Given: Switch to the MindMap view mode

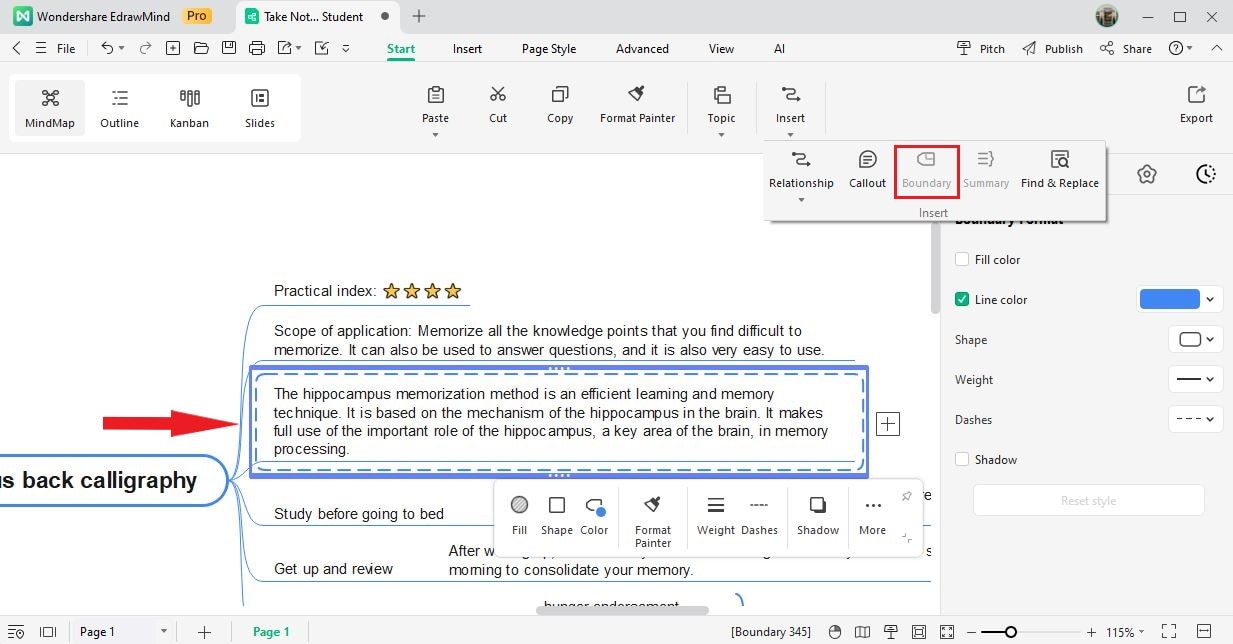Looking at the screenshot, I should point(50,108).
